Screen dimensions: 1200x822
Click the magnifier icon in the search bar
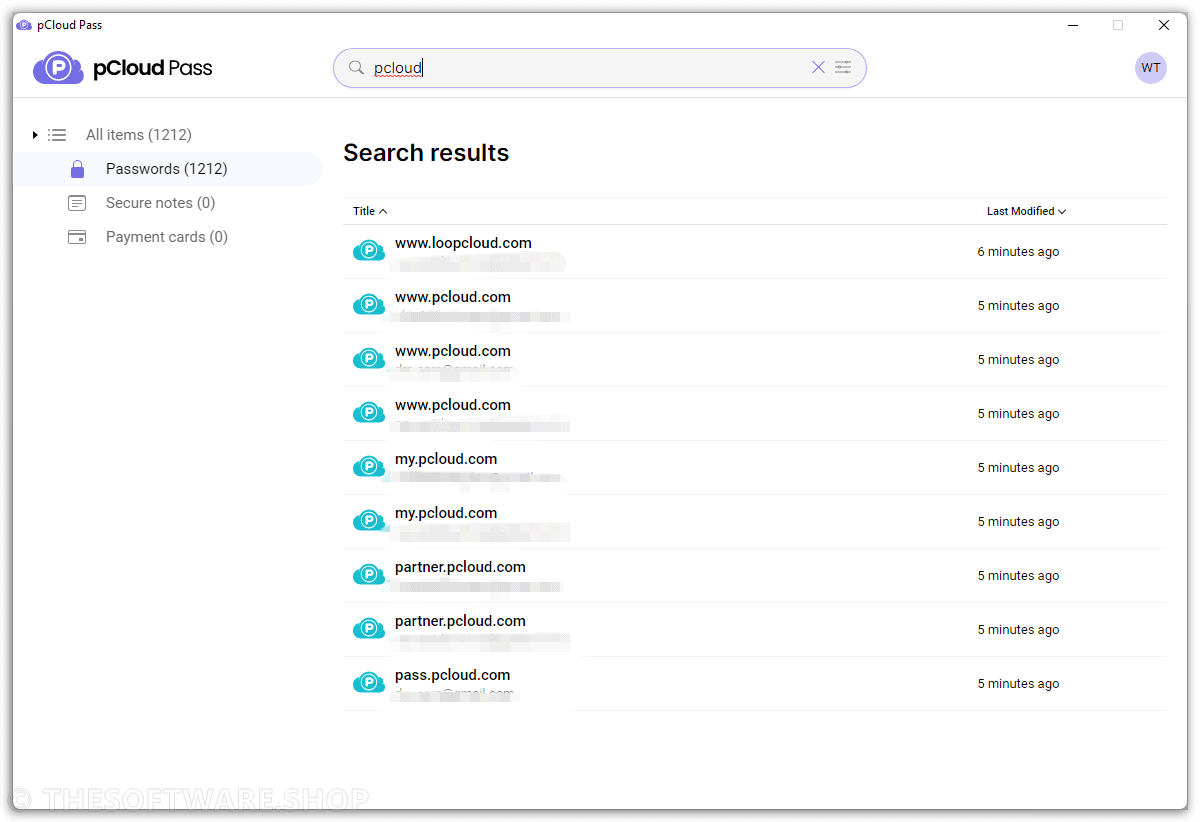point(356,68)
